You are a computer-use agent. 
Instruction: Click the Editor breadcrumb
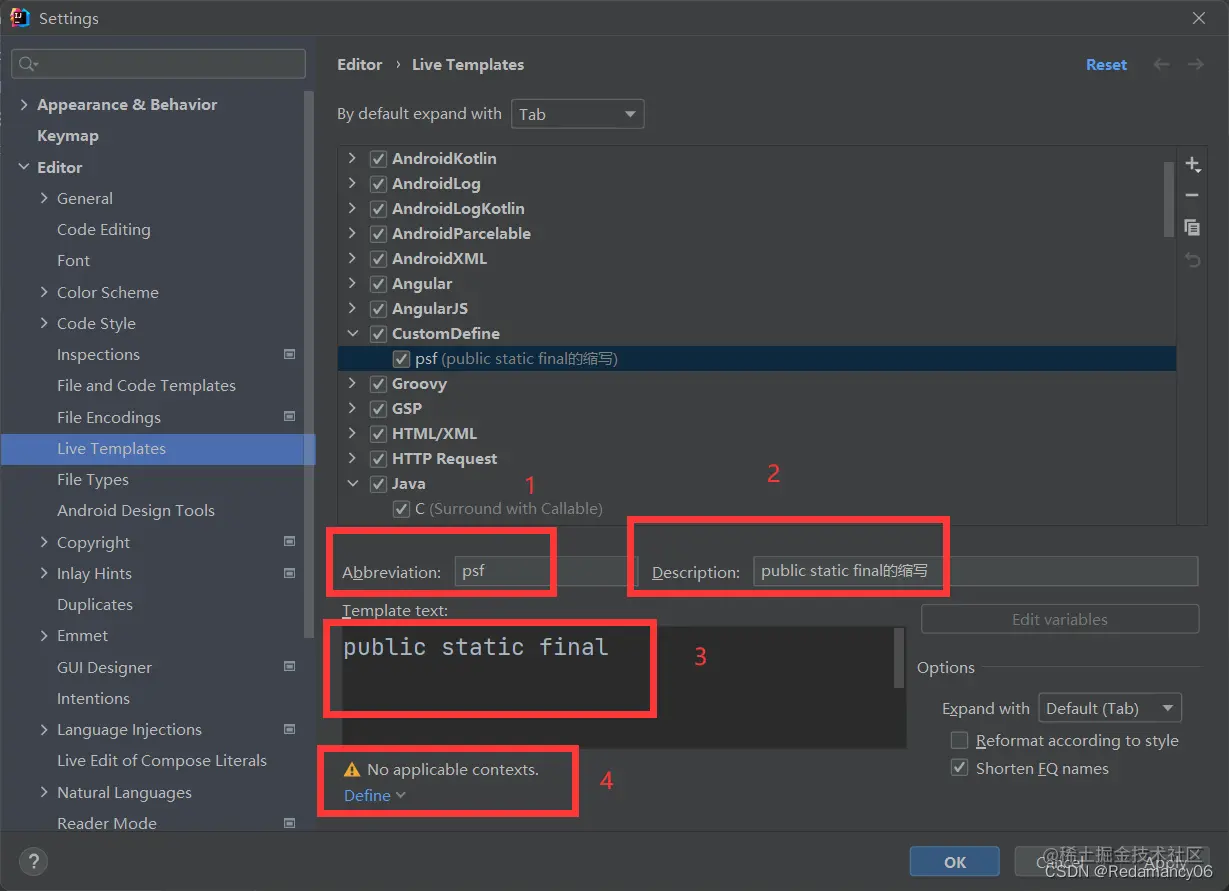pos(360,64)
